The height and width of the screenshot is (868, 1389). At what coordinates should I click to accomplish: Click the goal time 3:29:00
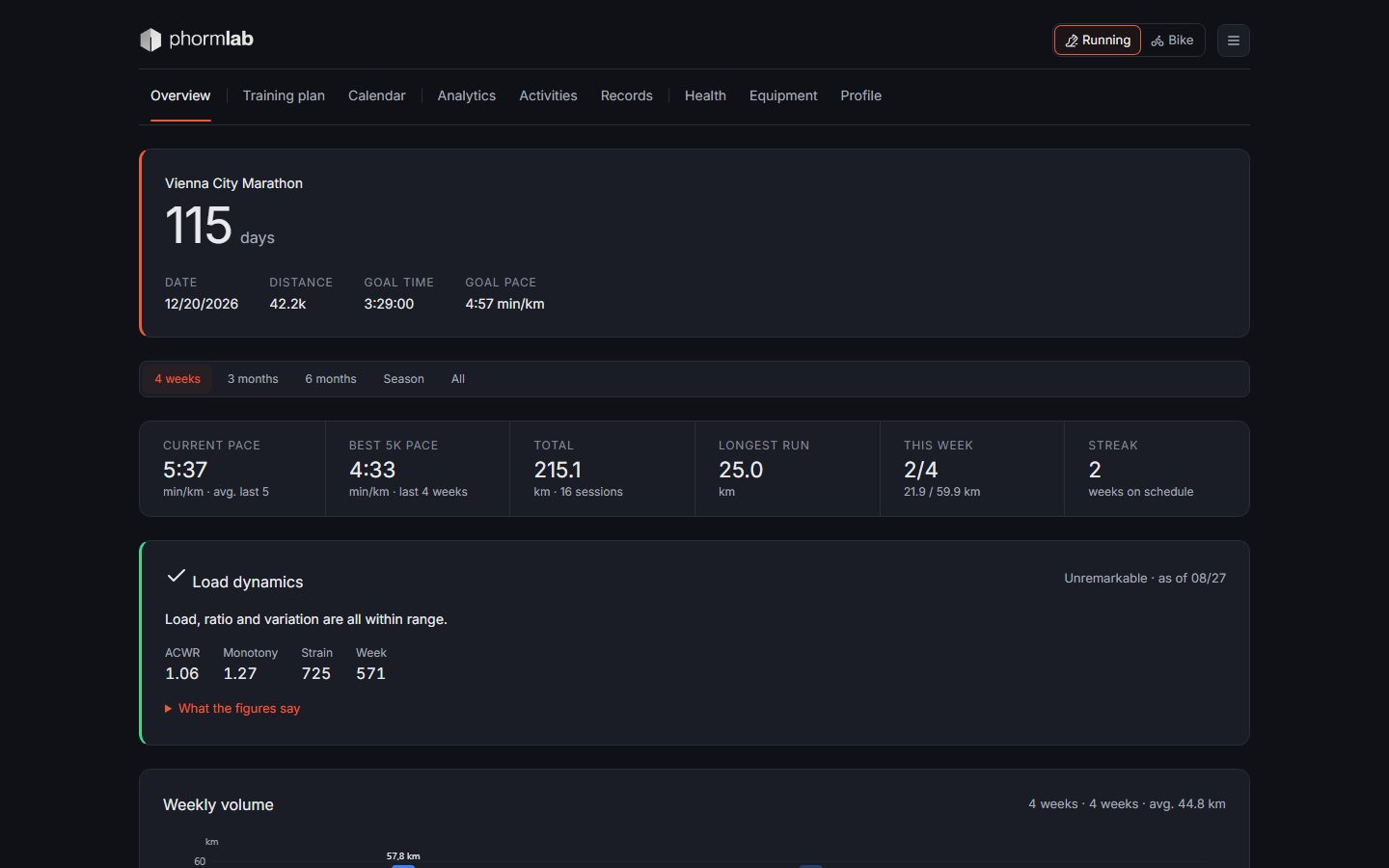click(x=389, y=304)
